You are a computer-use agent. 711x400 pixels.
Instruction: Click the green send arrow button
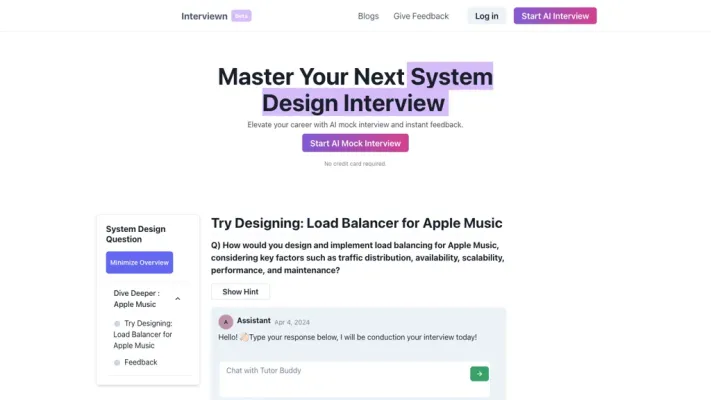[x=479, y=374]
